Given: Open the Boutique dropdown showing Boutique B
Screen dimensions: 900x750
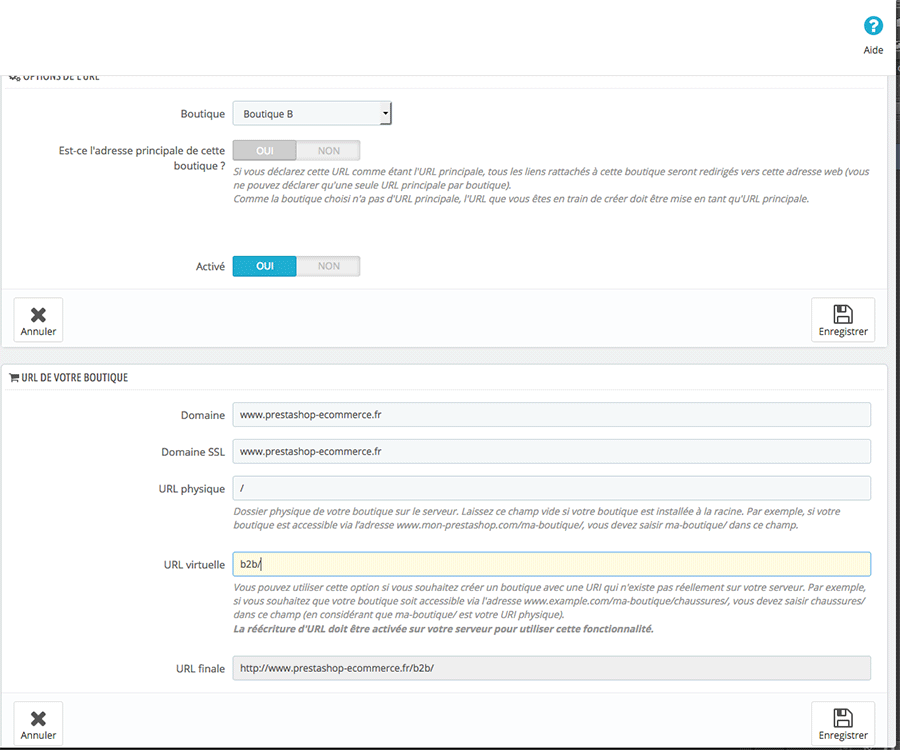Looking at the screenshot, I should click(312, 114).
